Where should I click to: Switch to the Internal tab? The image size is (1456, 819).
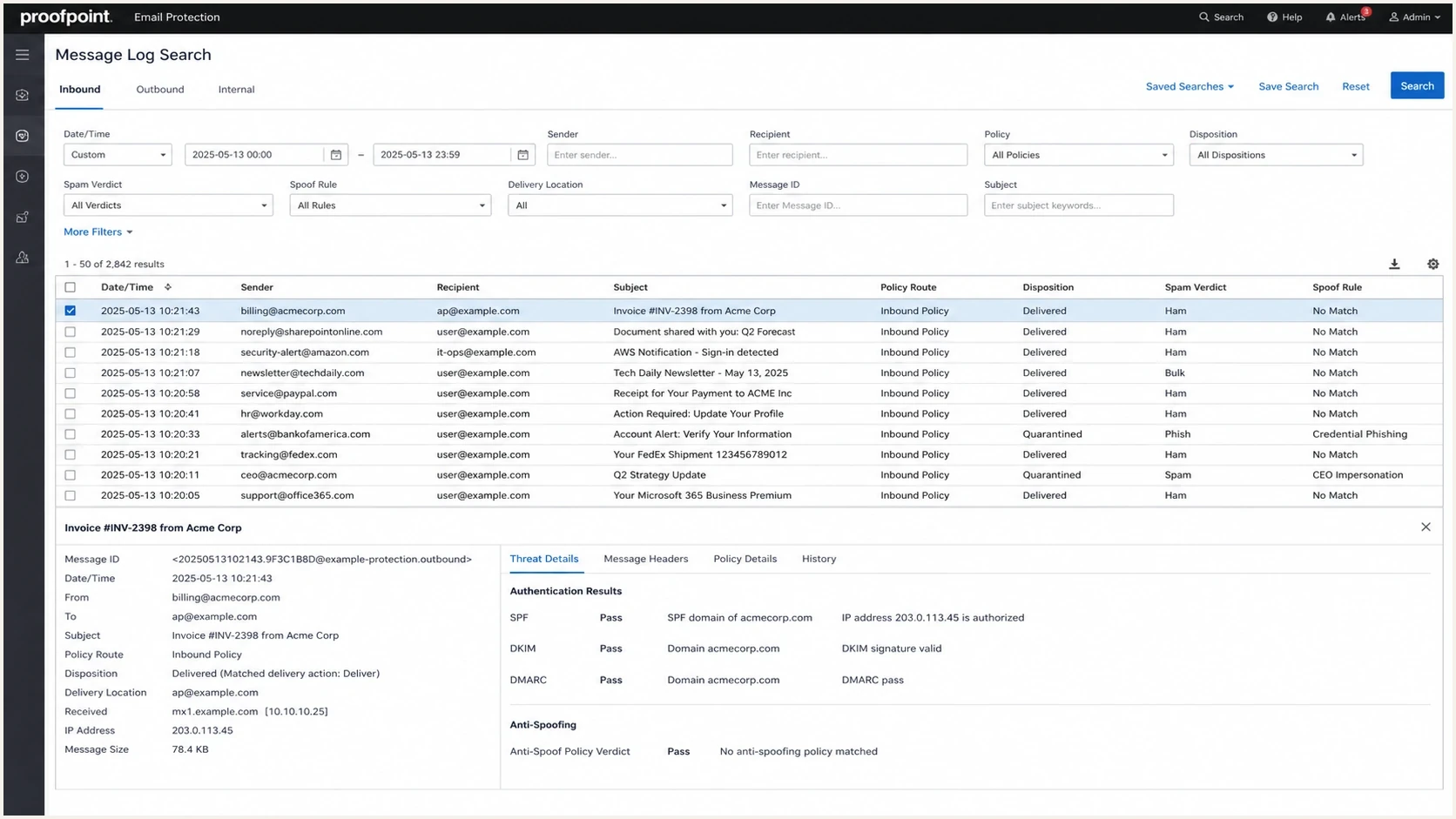tap(236, 90)
